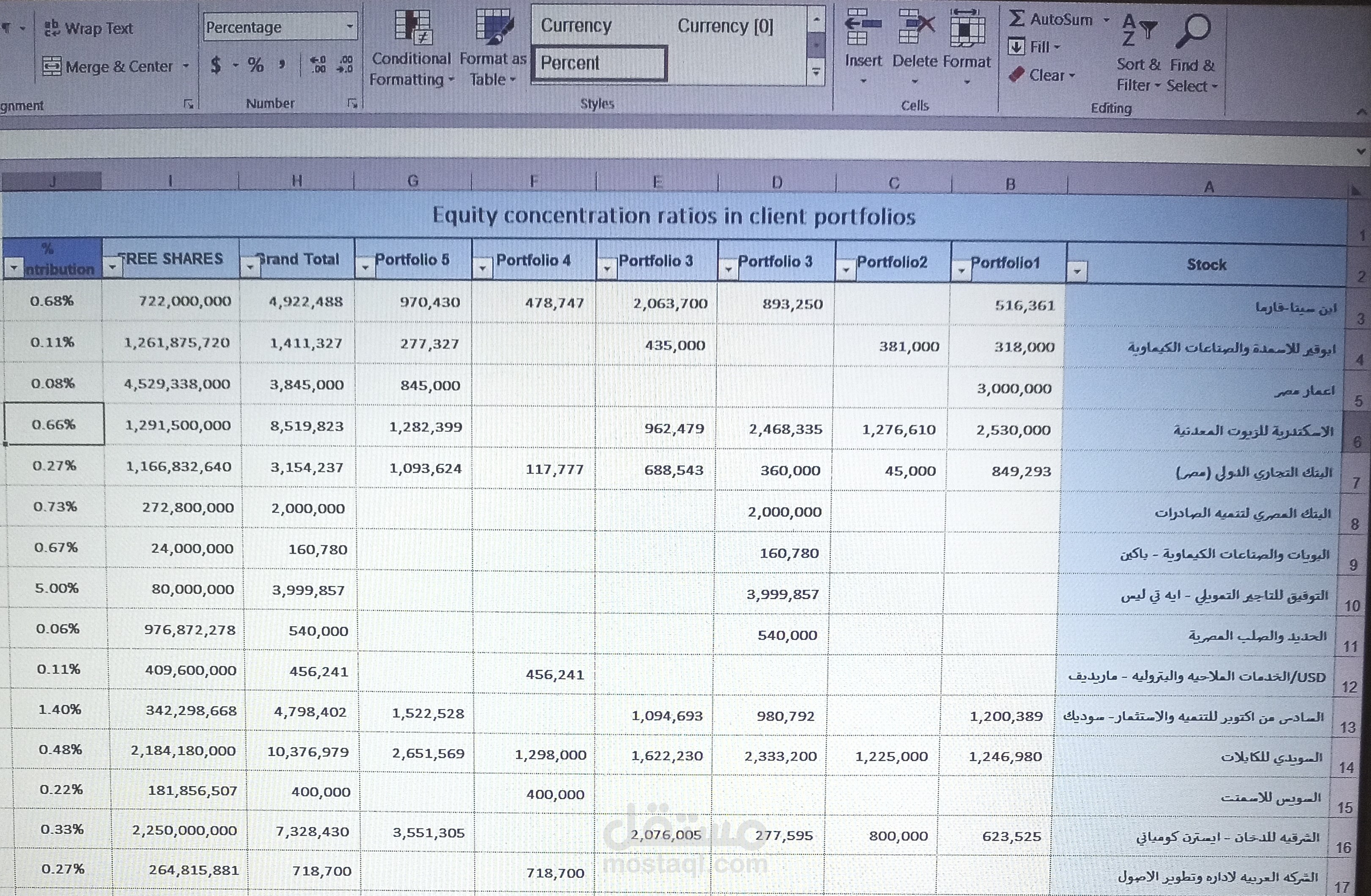Click Increase Decimal icon
Screen dimensions: 1371x896
click(318, 65)
